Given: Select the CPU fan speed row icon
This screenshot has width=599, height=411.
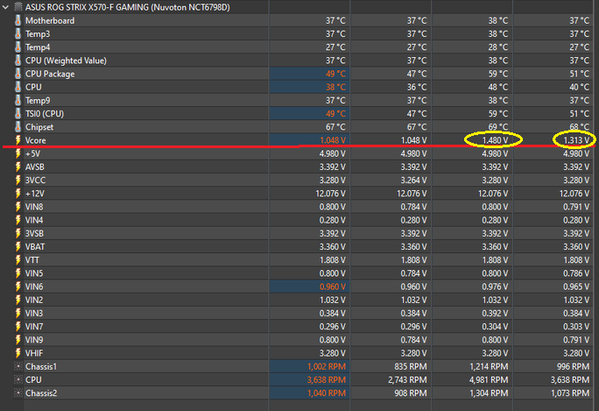Looking at the screenshot, I should tap(18, 380).
